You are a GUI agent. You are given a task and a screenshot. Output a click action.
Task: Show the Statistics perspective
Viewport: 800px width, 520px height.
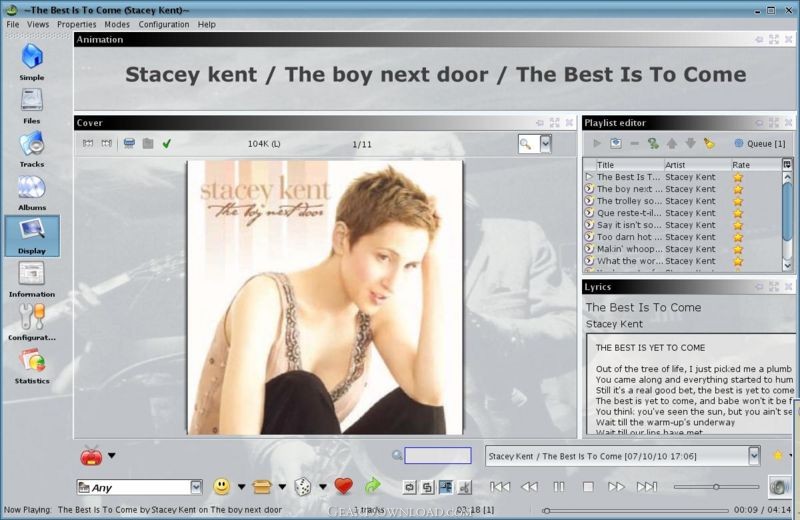32,366
